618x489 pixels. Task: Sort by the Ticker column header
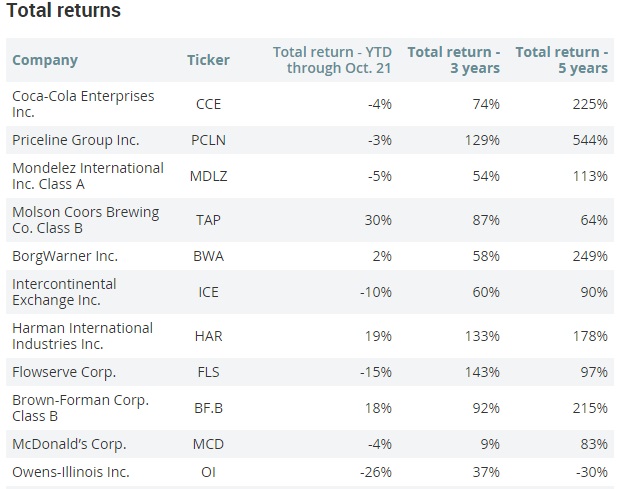(x=208, y=60)
